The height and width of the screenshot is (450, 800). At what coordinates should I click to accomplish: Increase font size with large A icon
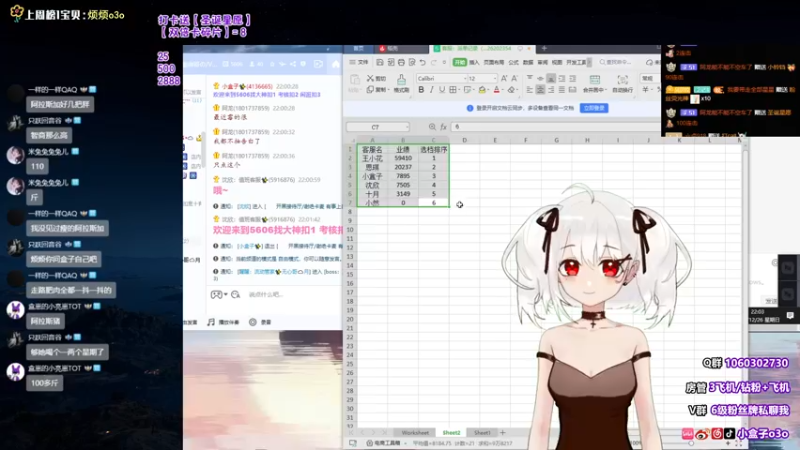point(504,78)
